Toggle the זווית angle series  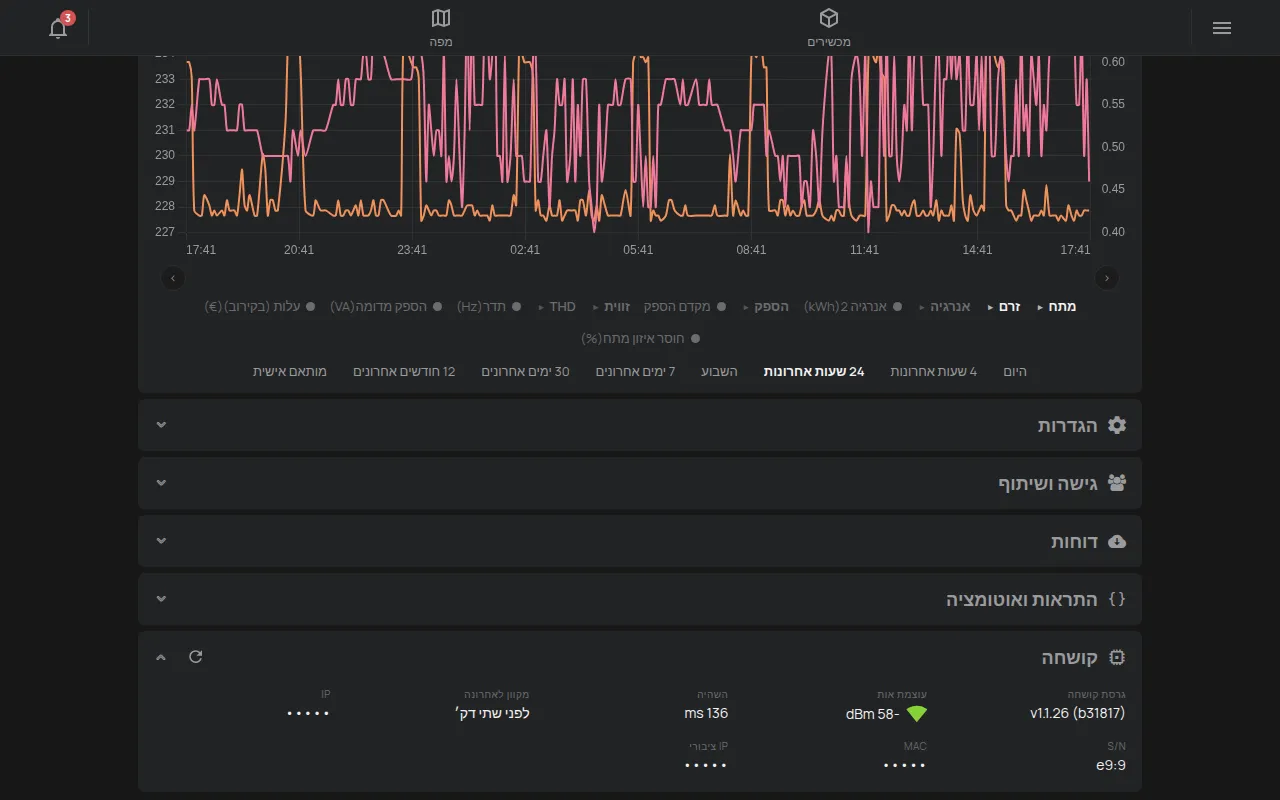point(612,307)
